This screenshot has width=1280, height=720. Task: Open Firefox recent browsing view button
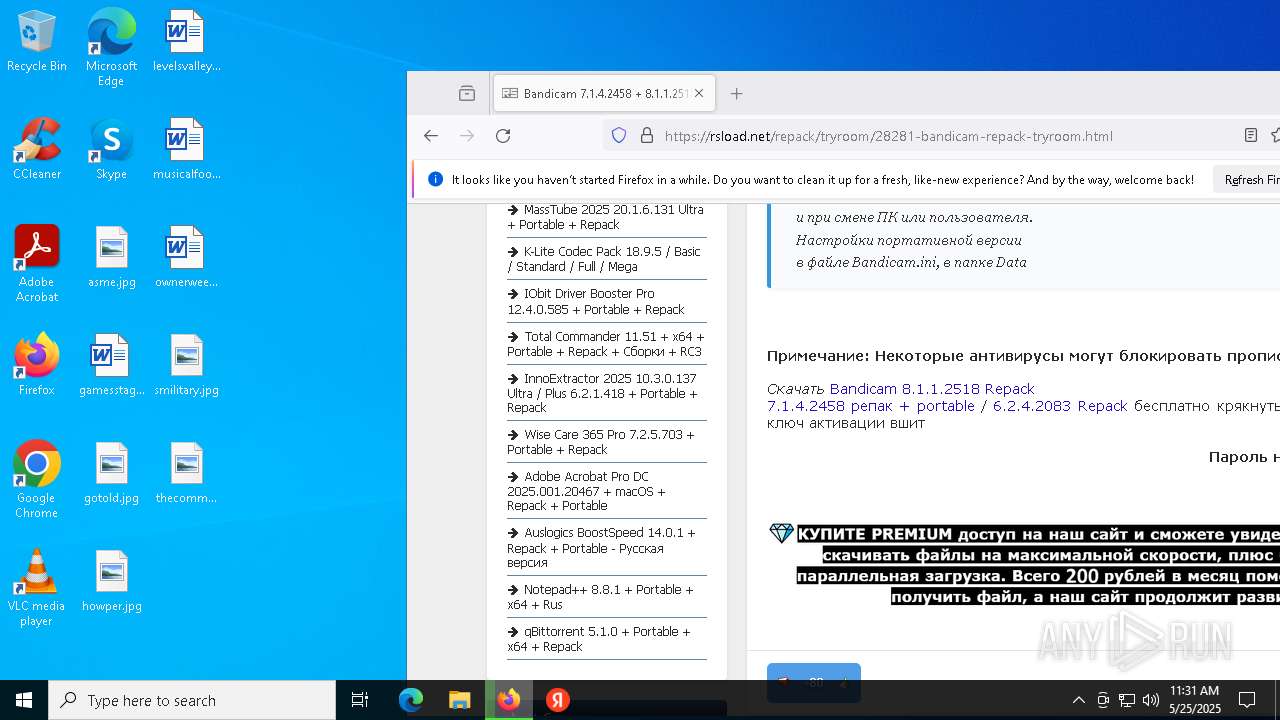click(x=467, y=93)
